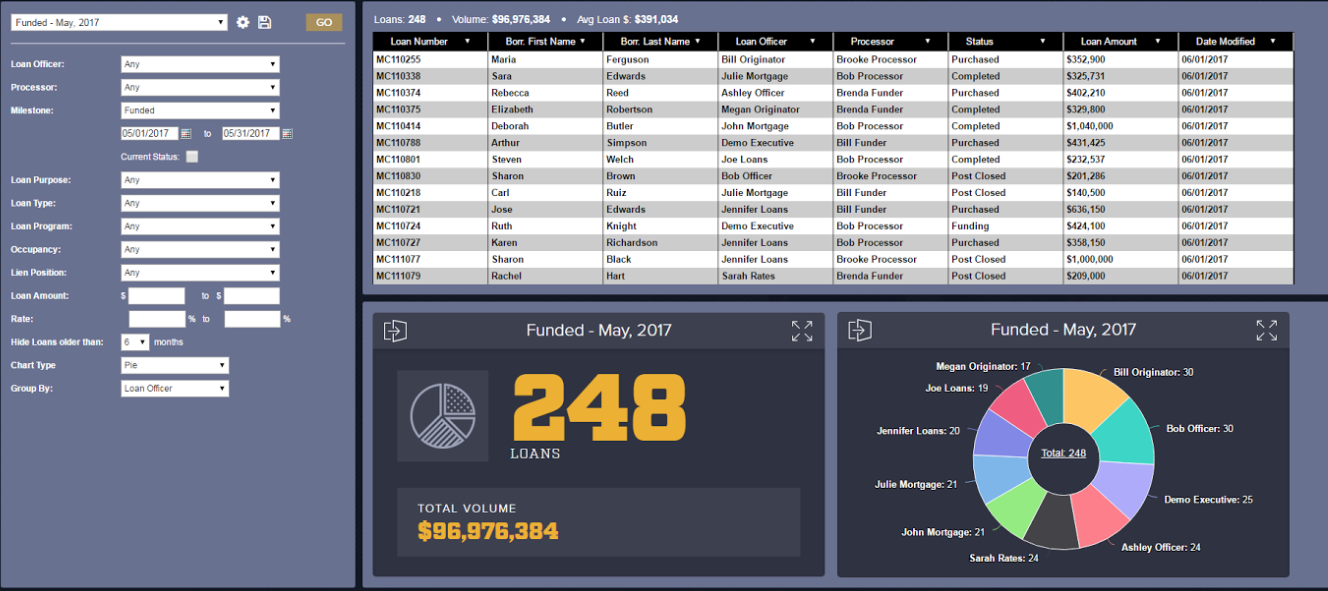Click the save disk icon
Screen dimensions: 1328x591
click(x=265, y=22)
